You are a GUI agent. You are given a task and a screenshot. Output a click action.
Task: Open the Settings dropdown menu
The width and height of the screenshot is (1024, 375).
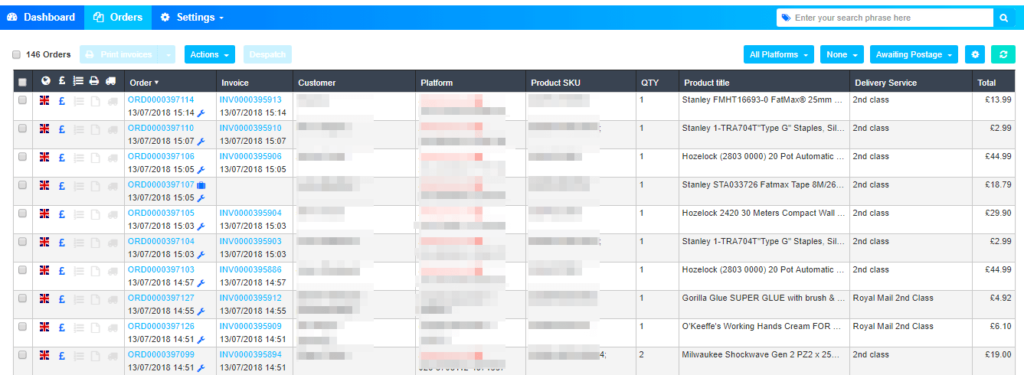click(192, 18)
